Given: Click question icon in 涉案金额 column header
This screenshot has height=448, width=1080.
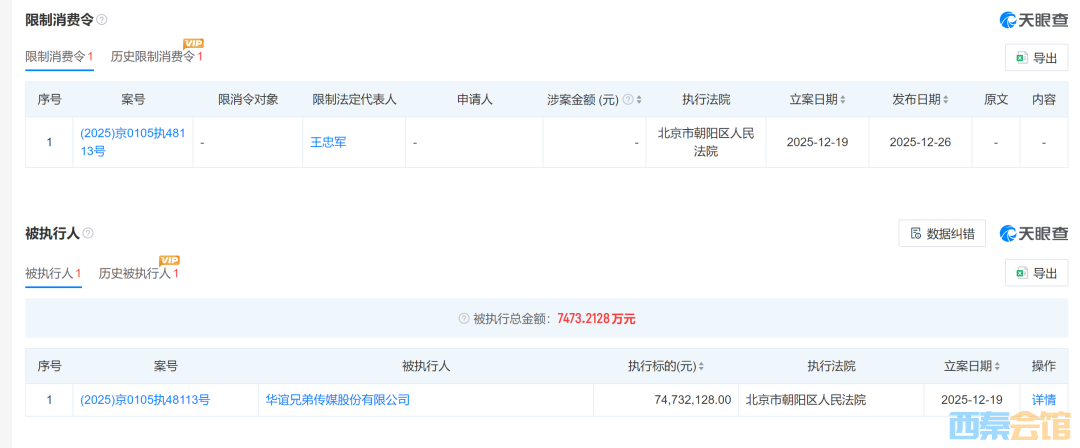Looking at the screenshot, I should (x=628, y=100).
